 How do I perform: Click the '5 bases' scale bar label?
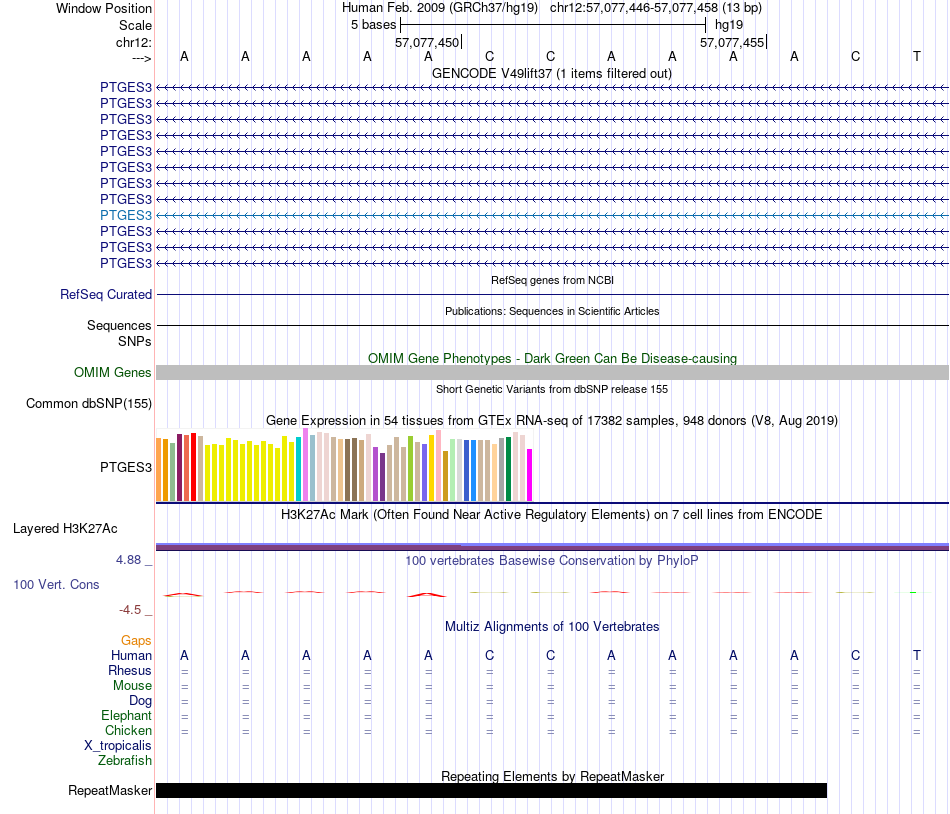click(373, 25)
